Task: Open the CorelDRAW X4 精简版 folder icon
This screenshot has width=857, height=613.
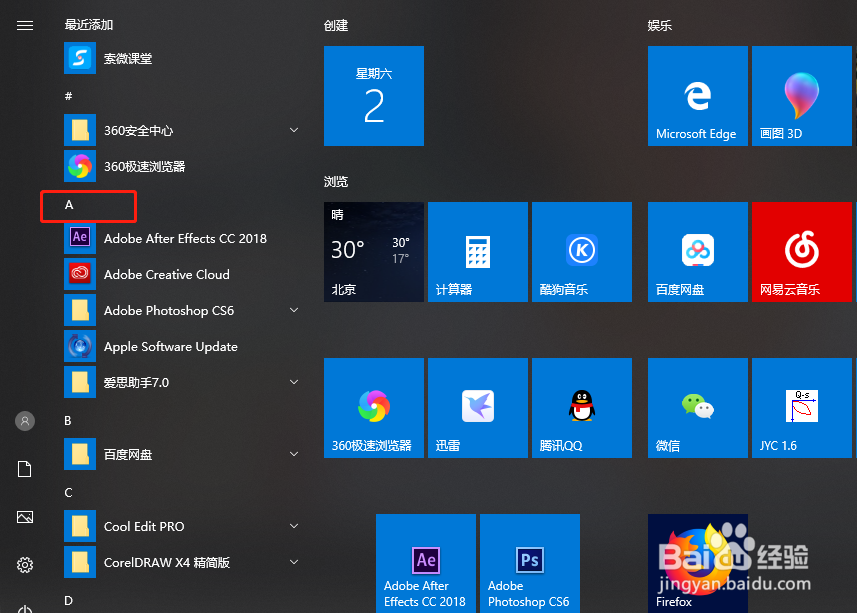Action: coord(80,562)
